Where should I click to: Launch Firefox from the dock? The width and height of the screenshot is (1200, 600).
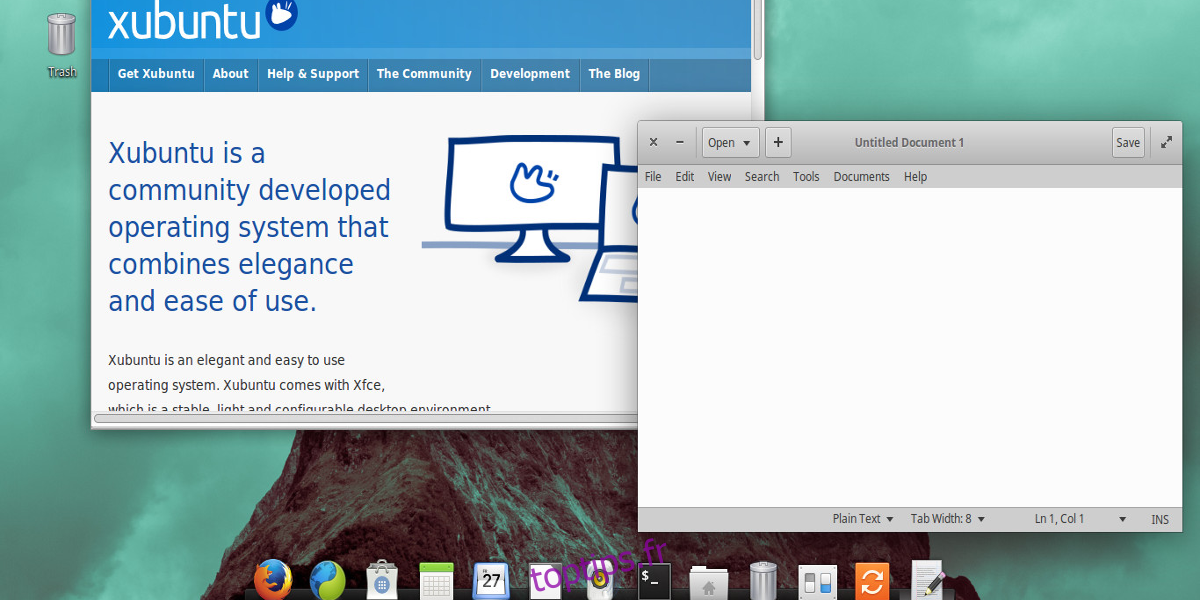272,579
